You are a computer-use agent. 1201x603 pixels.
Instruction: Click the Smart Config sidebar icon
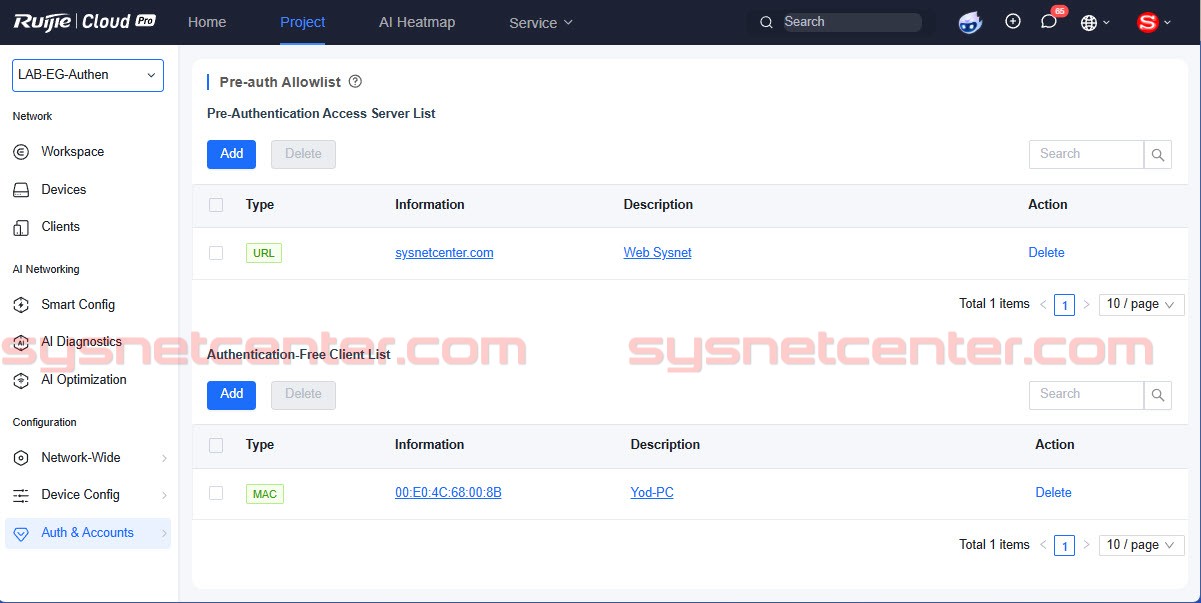click(21, 305)
